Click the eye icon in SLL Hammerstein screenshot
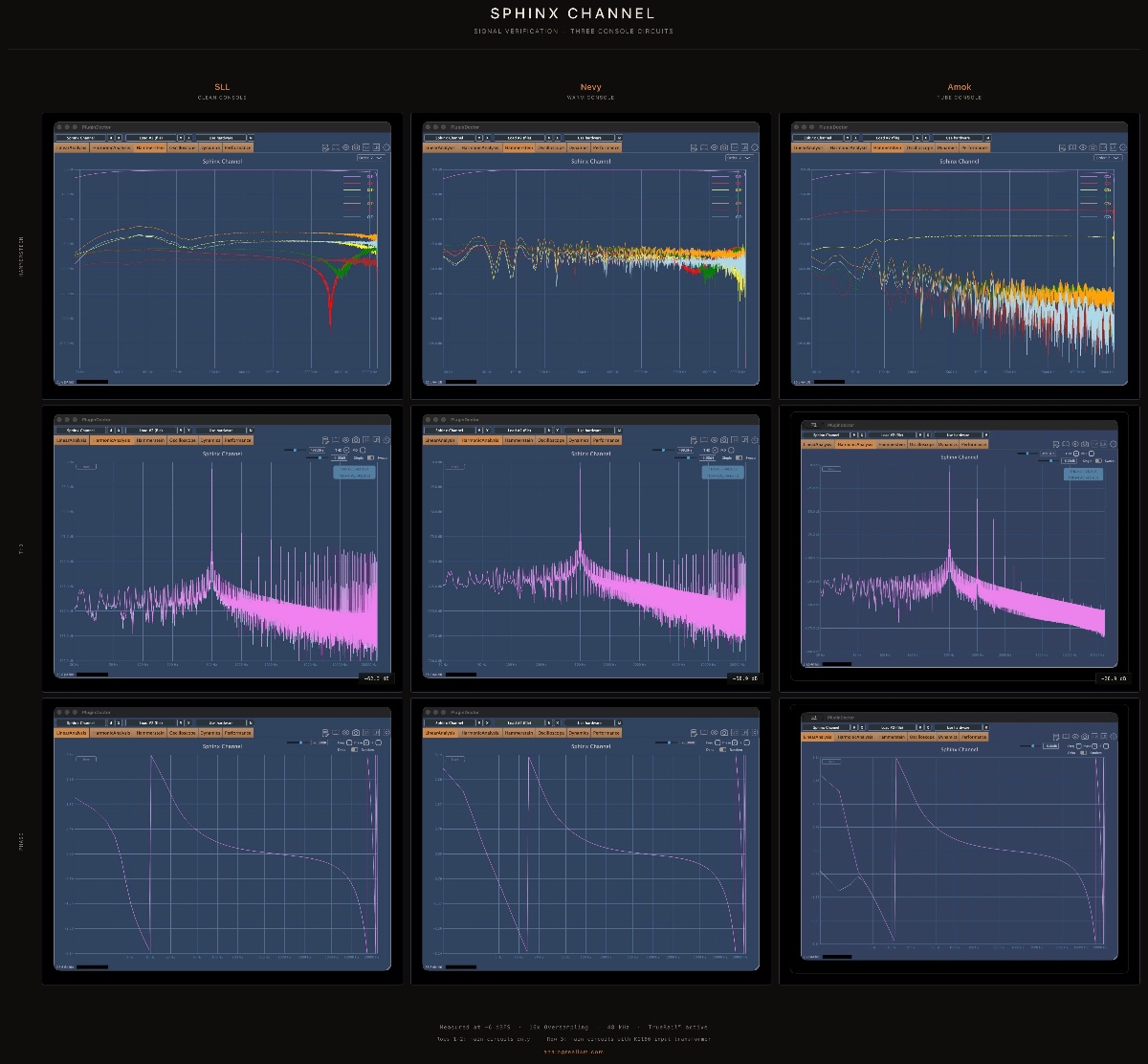The image size is (1148, 1064). coord(345,147)
